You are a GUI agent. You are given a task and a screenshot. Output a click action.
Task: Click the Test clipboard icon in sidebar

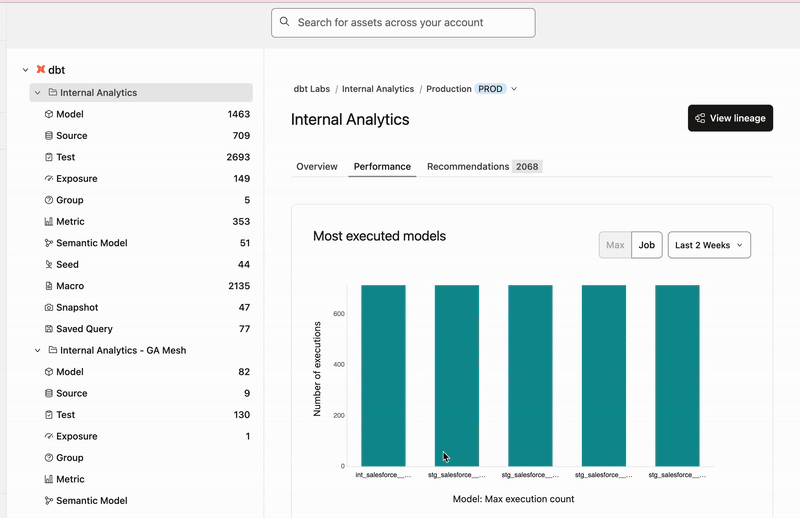tap(49, 158)
